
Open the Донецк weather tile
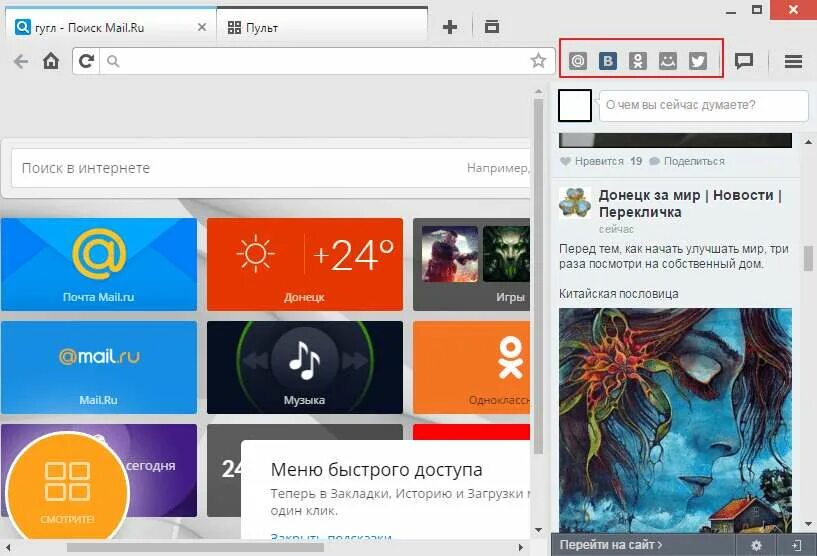[305, 264]
